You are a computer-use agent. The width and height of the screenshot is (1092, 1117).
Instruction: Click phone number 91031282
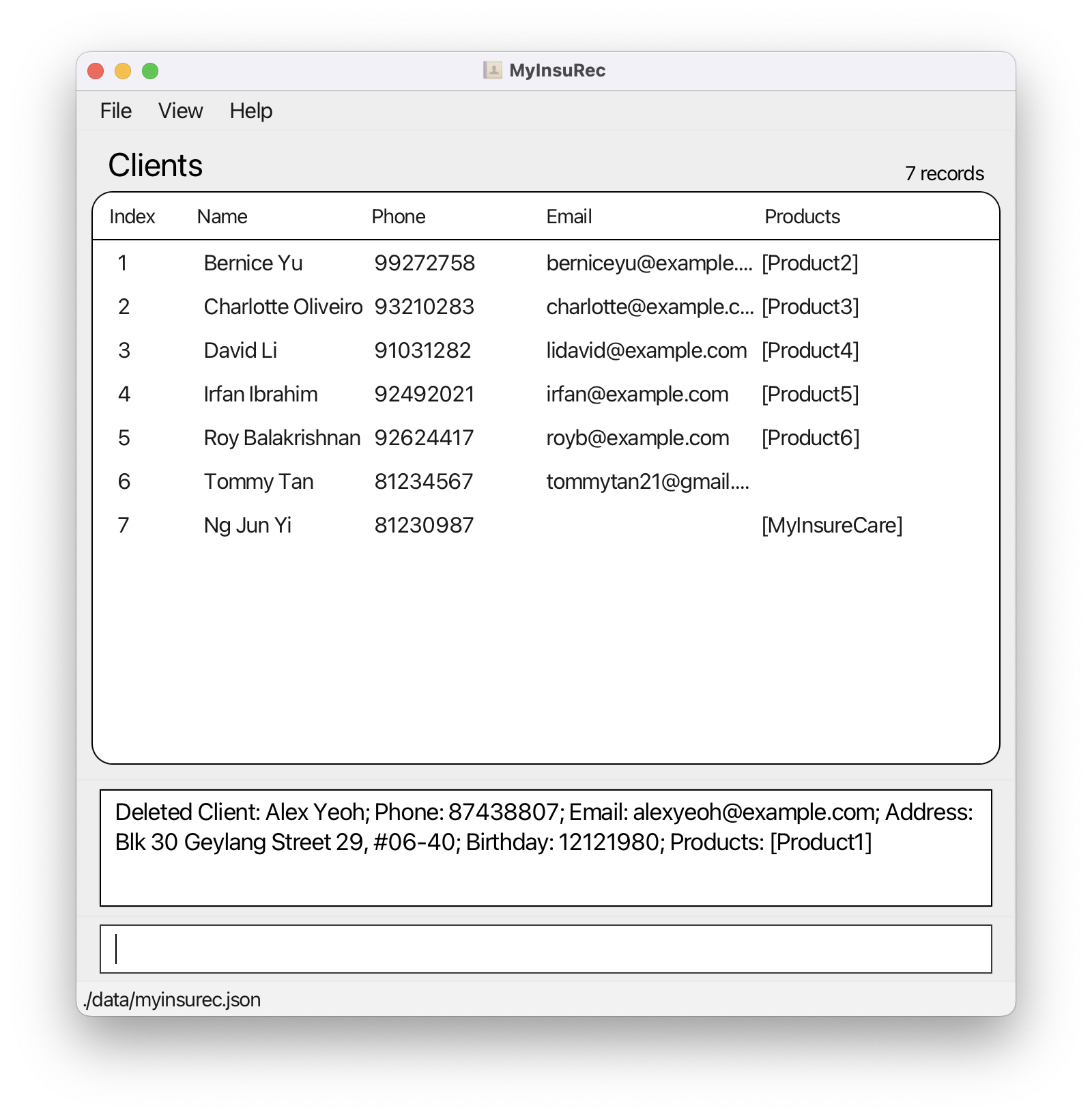pyautogui.click(x=422, y=350)
